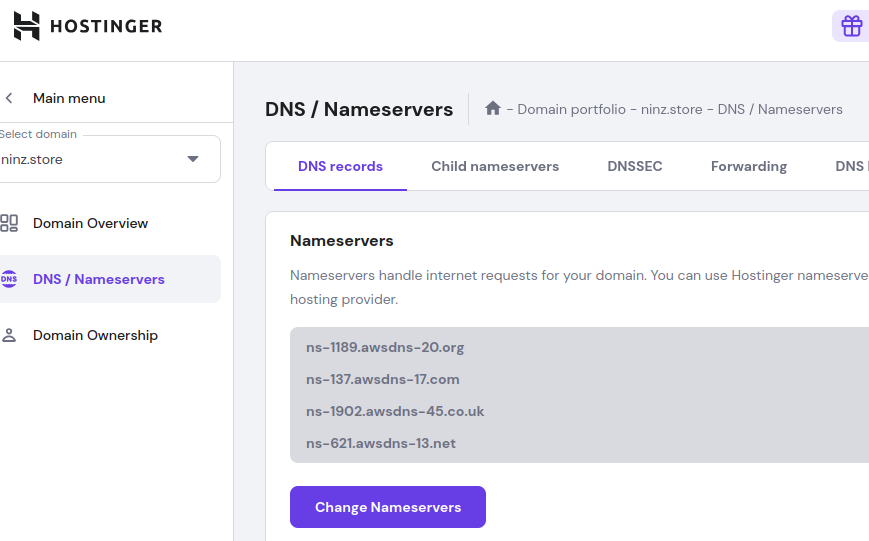Viewport: 869px width, 541px height.
Task: Click the partially visible DNS tab at right
Action: click(851, 166)
